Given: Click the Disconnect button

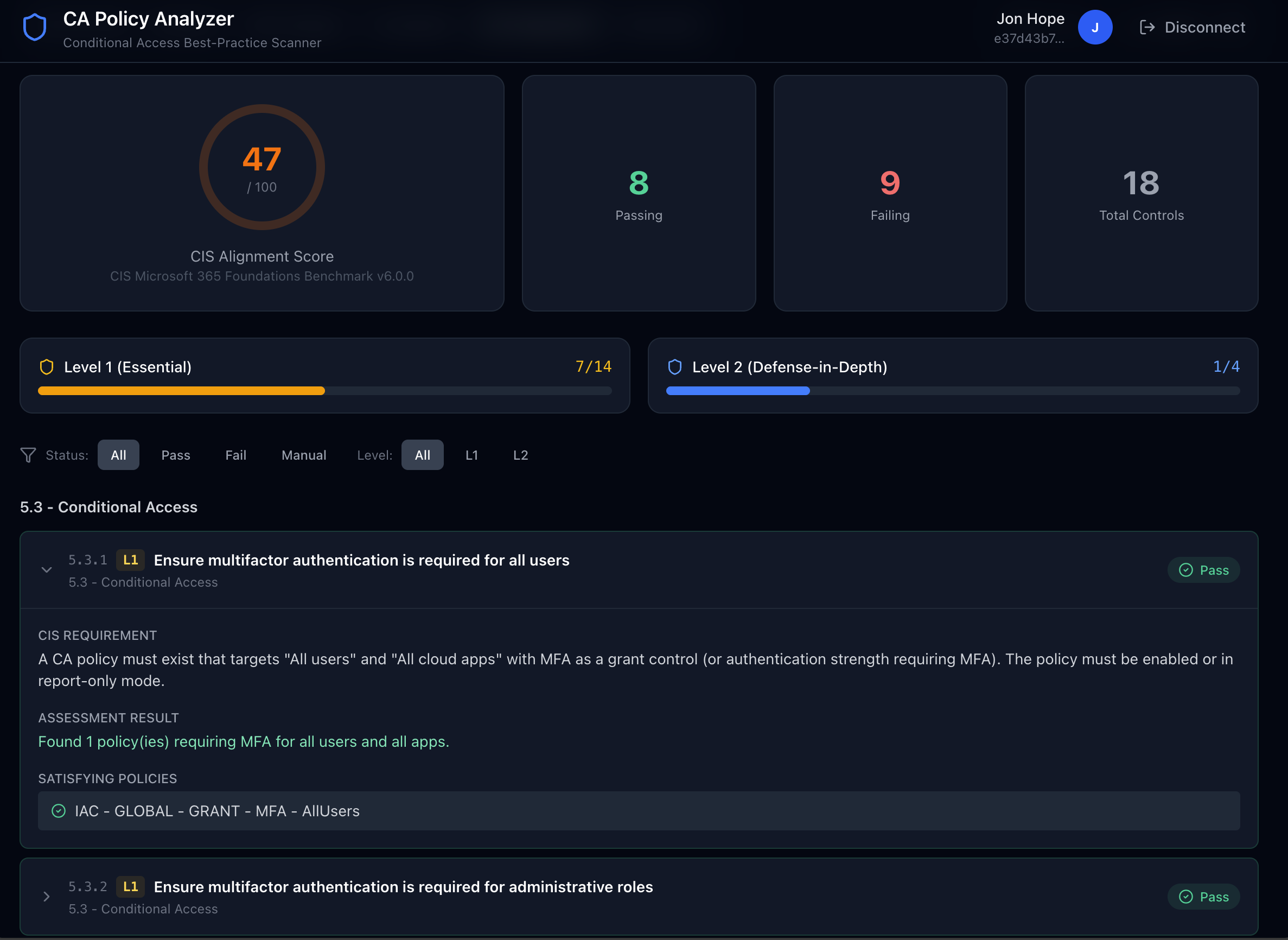Looking at the screenshot, I should pyautogui.click(x=1193, y=27).
